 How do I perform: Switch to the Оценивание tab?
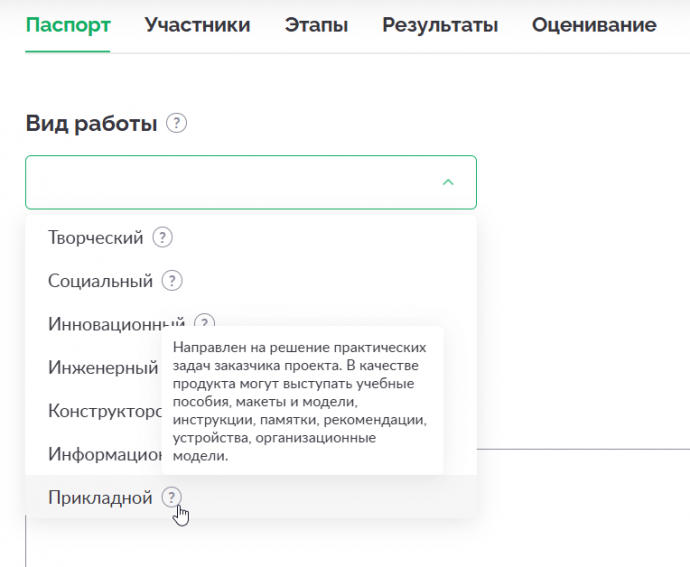[x=594, y=25]
